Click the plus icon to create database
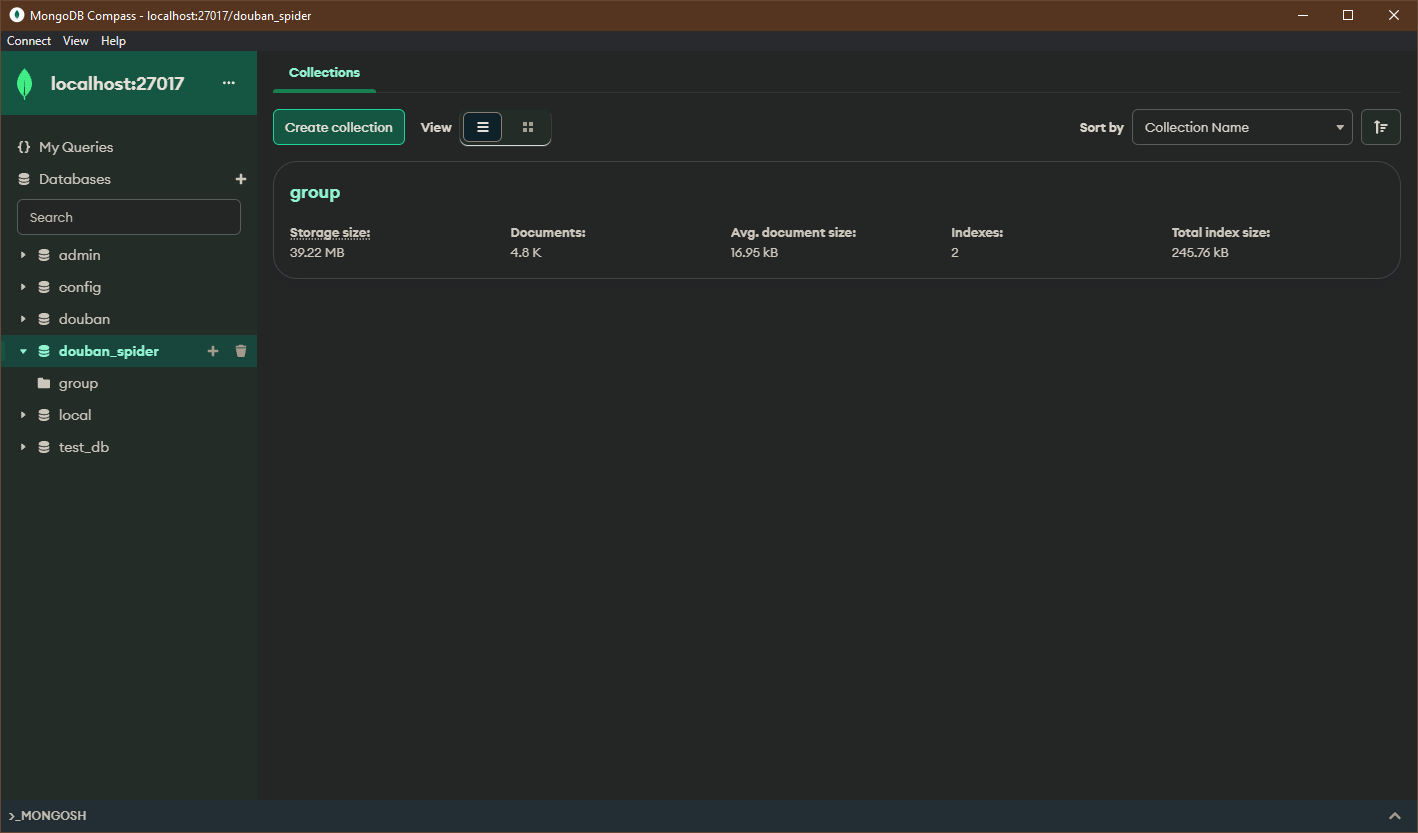 pos(241,179)
